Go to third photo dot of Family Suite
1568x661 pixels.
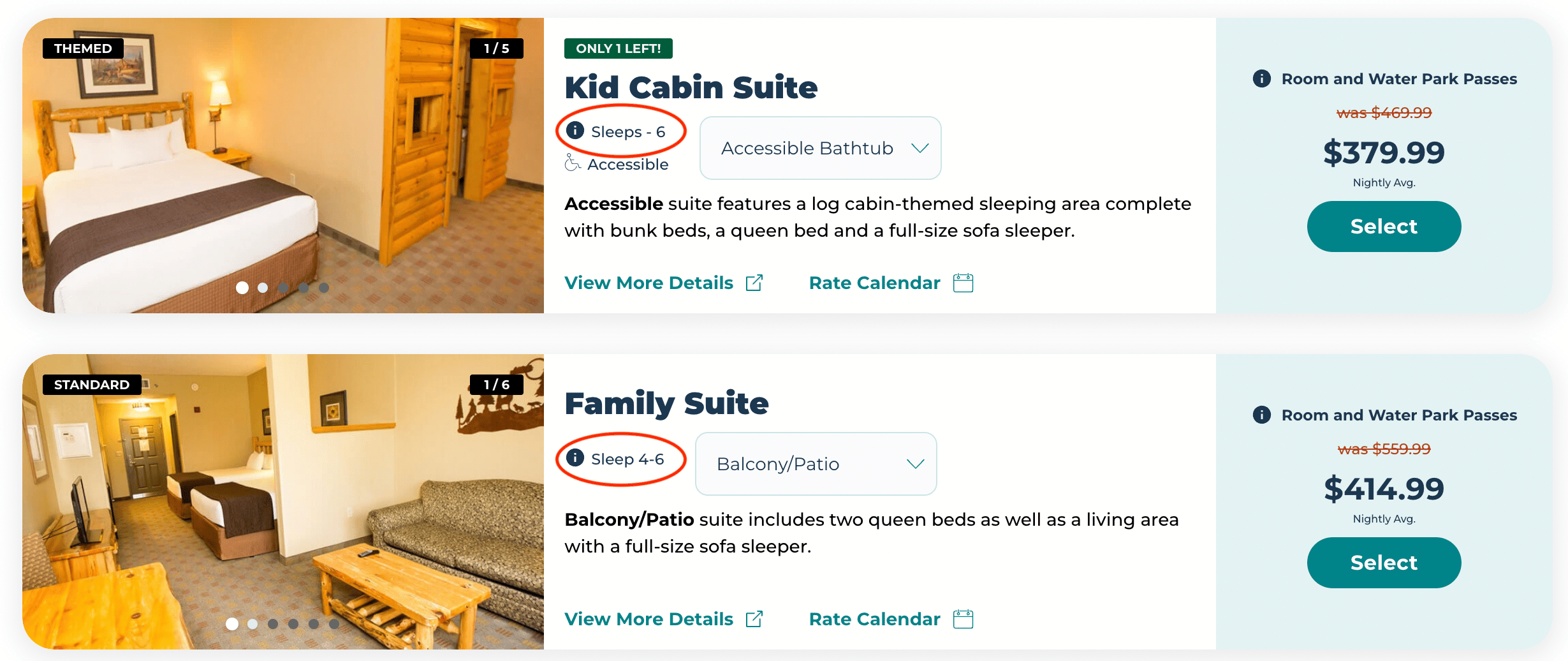click(273, 624)
